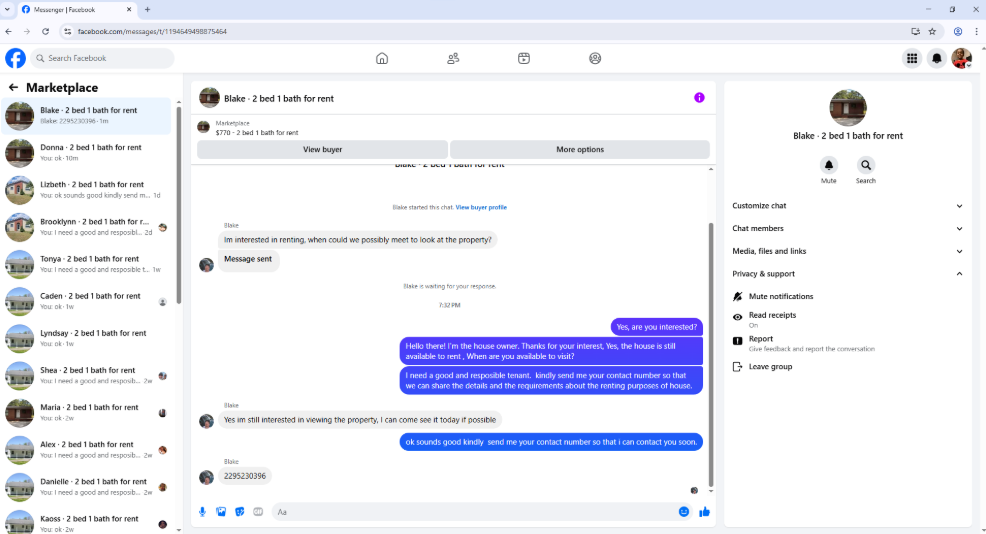
Task: Reload the page in the browser
Action: point(45,31)
